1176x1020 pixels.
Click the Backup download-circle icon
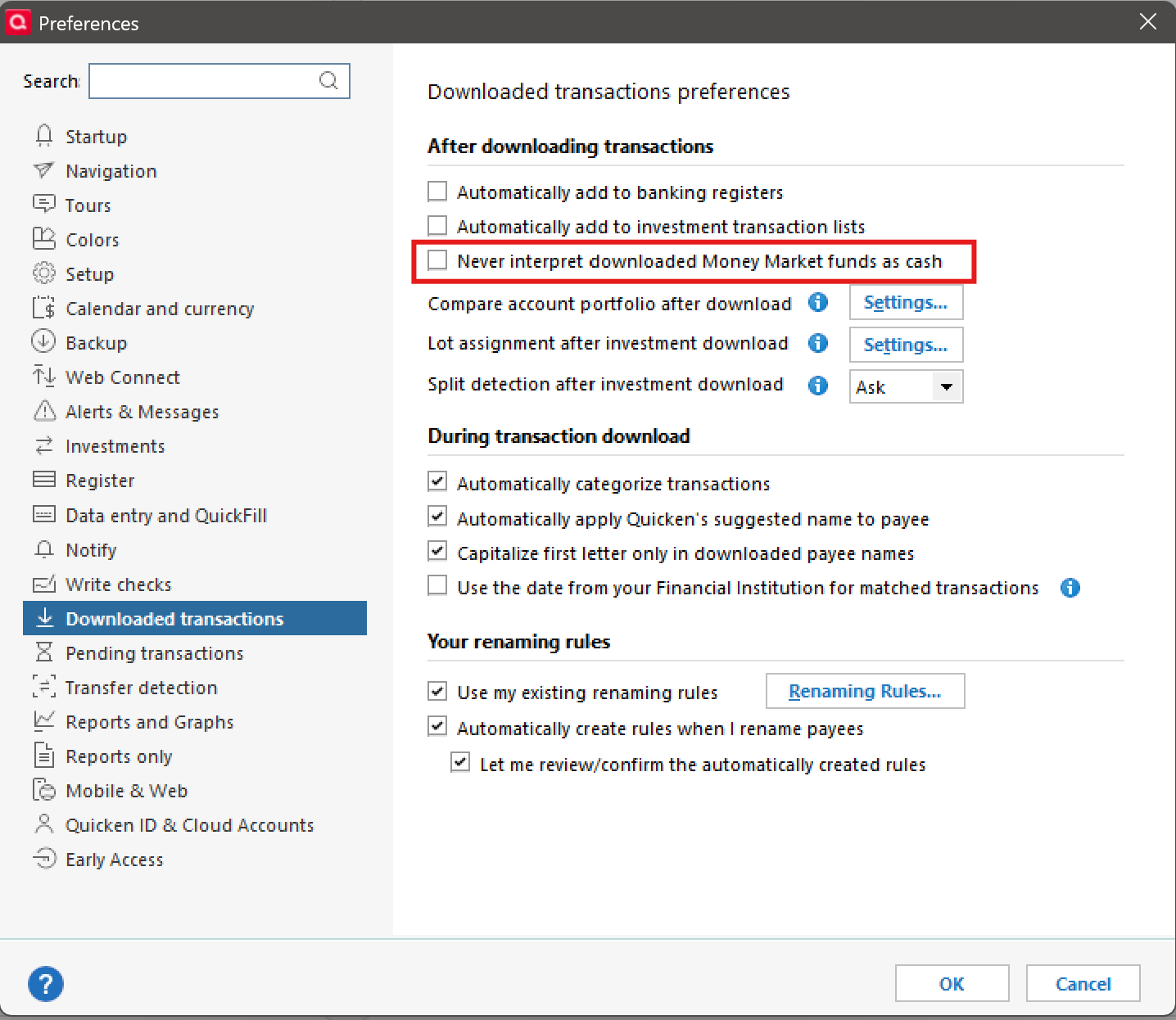point(44,342)
